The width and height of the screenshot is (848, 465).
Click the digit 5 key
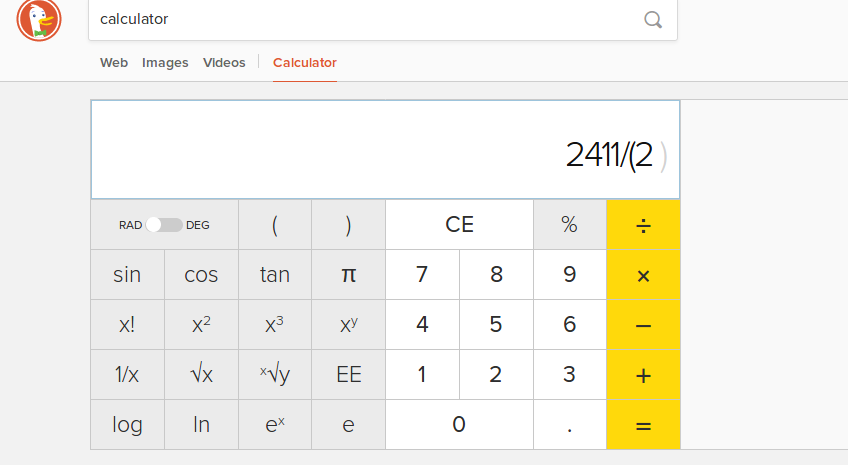pos(496,324)
